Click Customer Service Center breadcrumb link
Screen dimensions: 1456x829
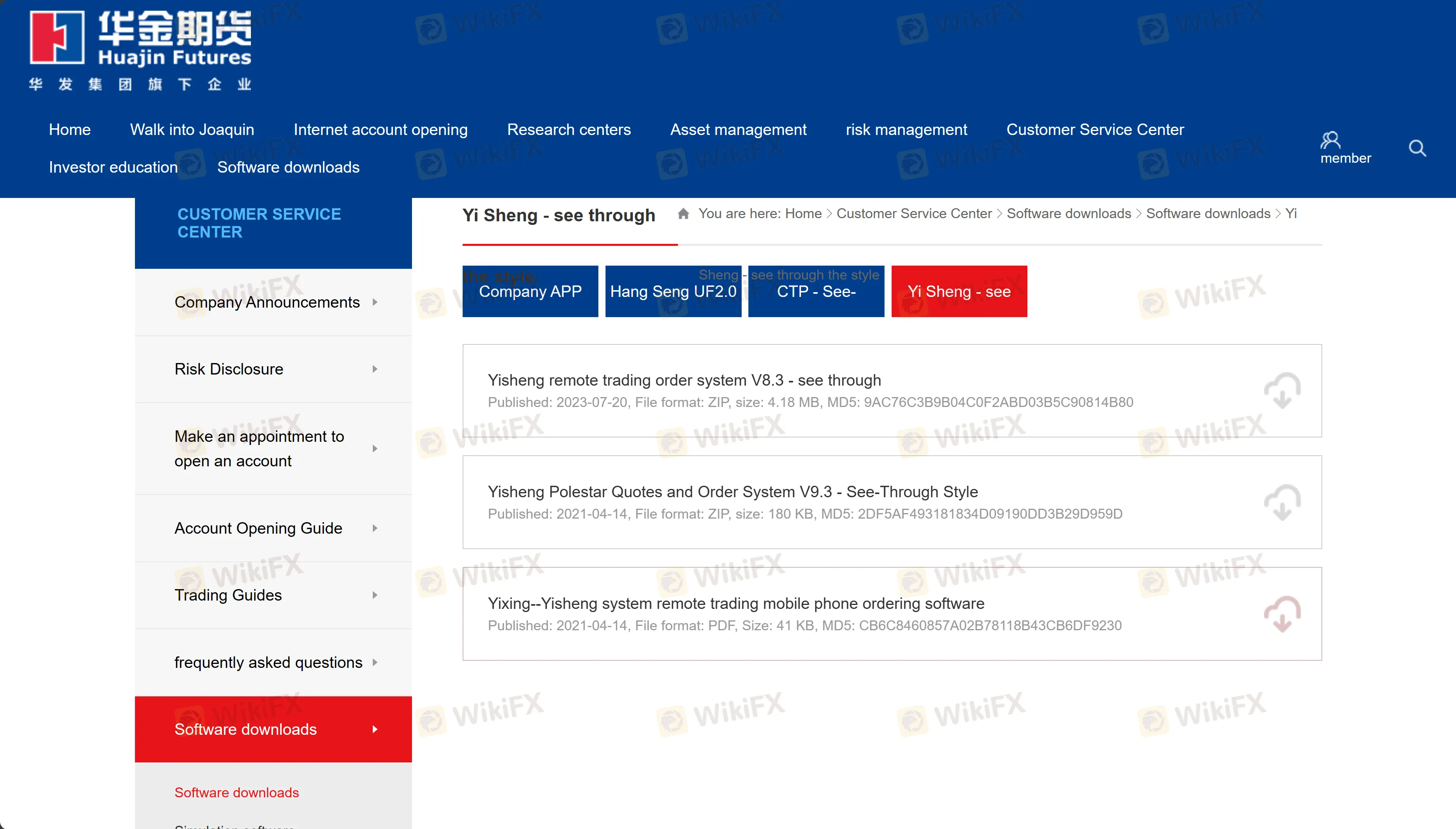point(913,213)
